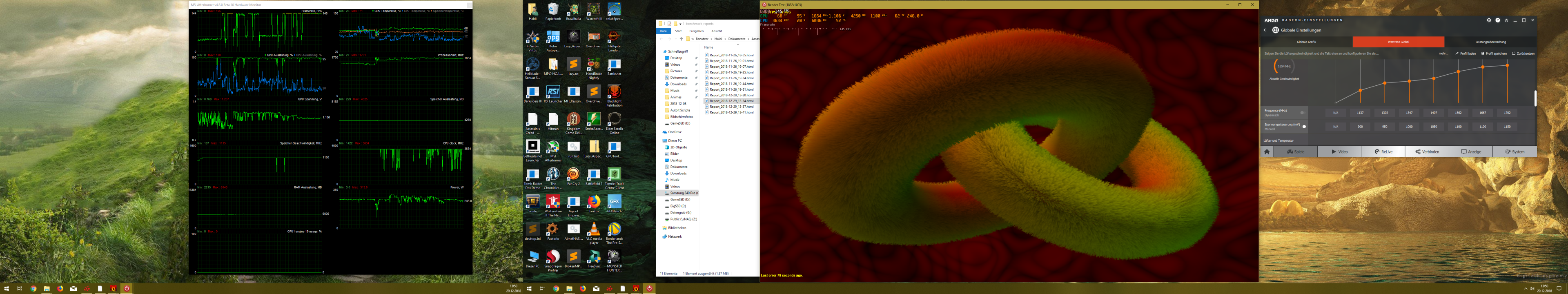Open the Radeon System section
1568x294 pixels.
pos(1515,151)
